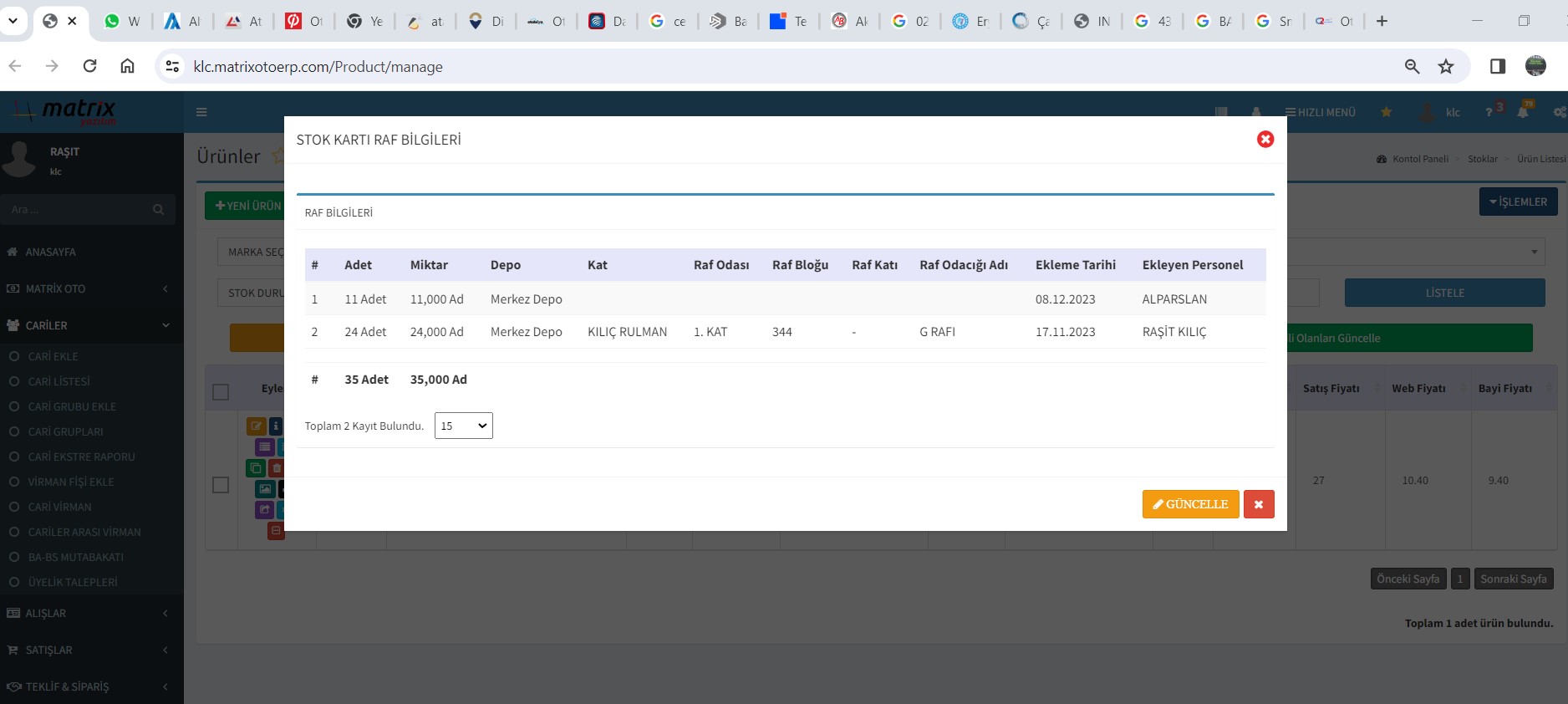This screenshot has height=704, width=1568.
Task: Click the red cancel X button beside GÜNCELLE
Action: [1258, 504]
